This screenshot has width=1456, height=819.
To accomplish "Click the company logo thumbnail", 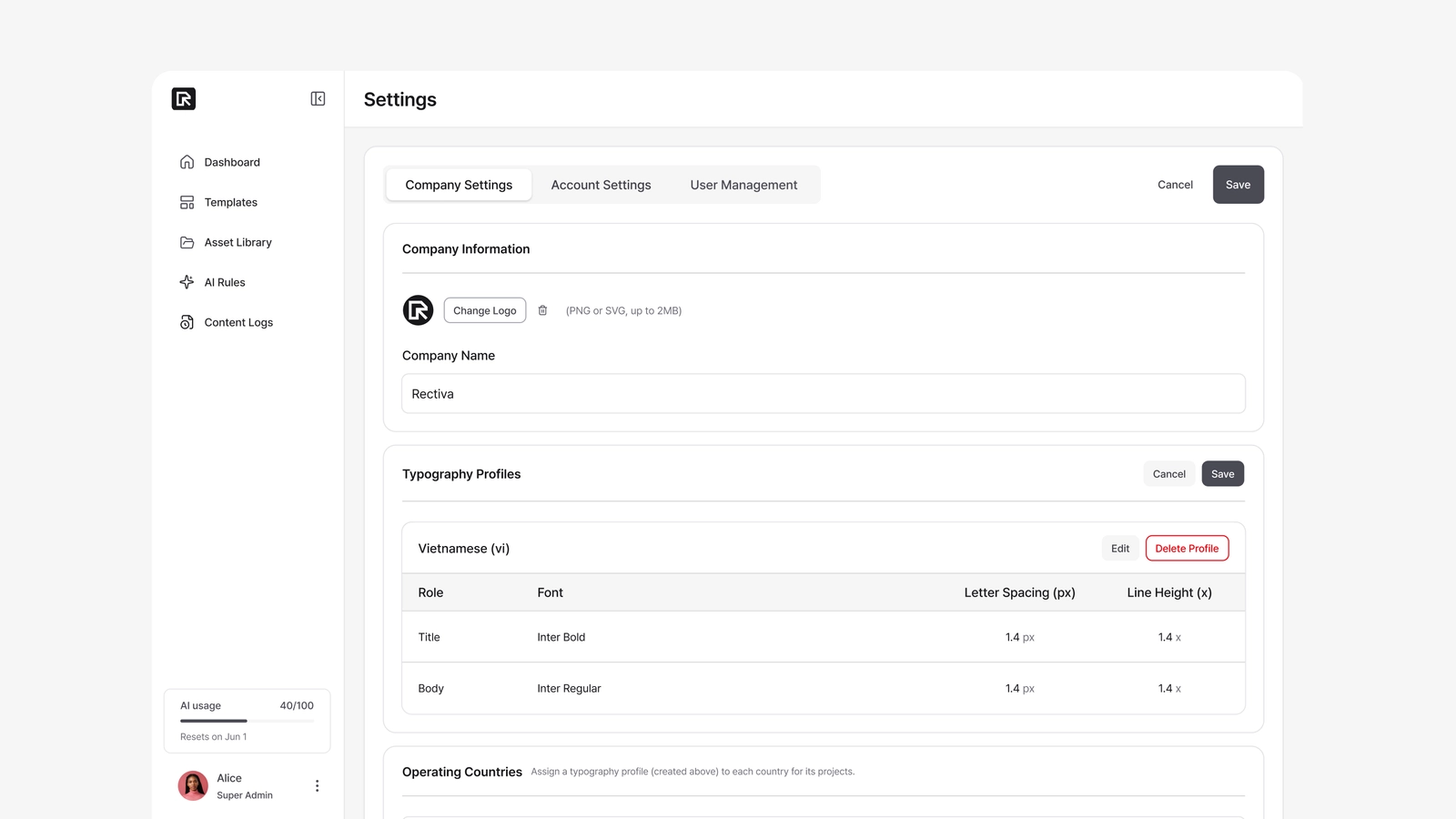I will tap(418, 310).
